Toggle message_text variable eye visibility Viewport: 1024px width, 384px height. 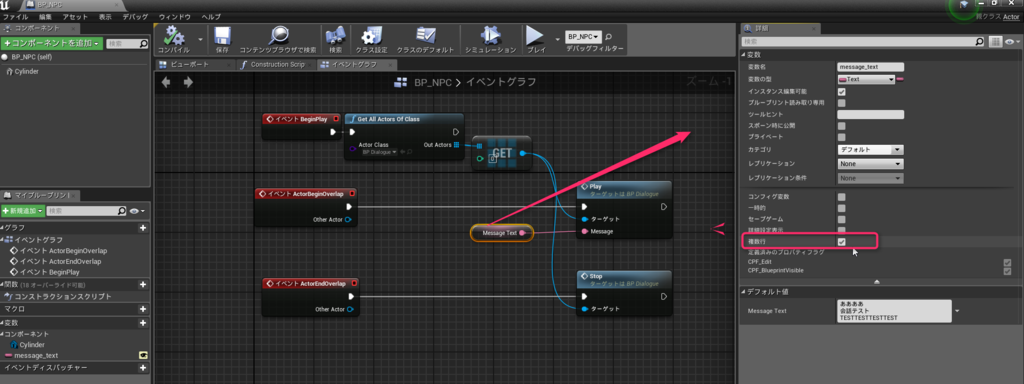click(x=143, y=355)
